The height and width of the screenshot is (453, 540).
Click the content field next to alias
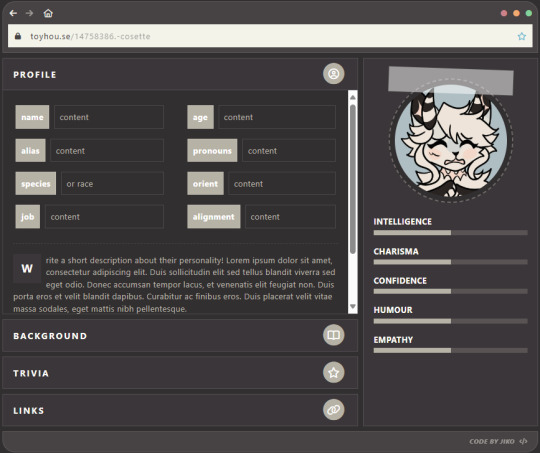(x=107, y=151)
